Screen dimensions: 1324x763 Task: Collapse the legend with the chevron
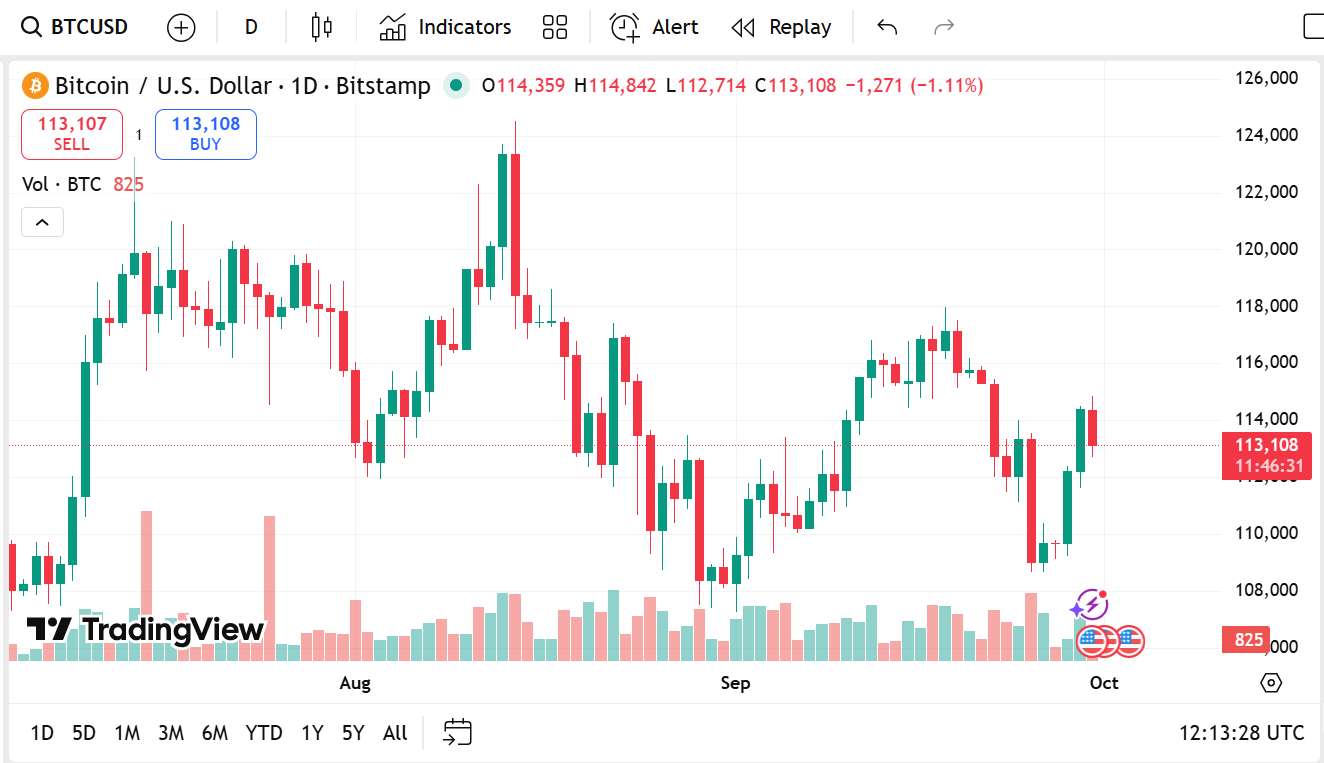coord(42,222)
